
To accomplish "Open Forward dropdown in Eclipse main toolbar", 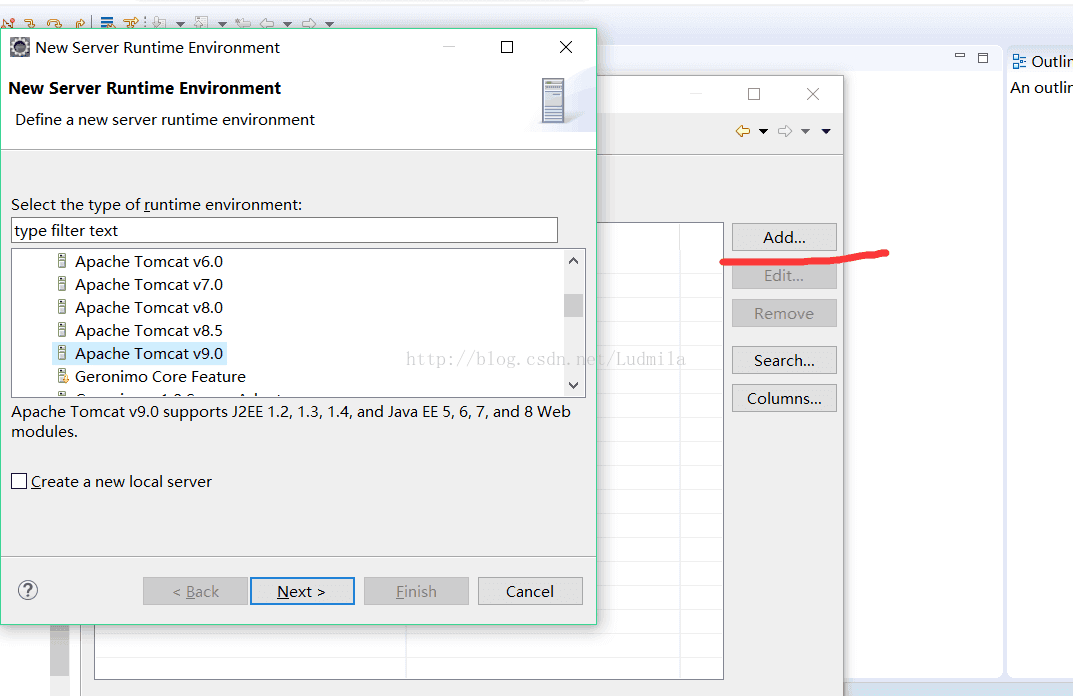I will coord(329,24).
